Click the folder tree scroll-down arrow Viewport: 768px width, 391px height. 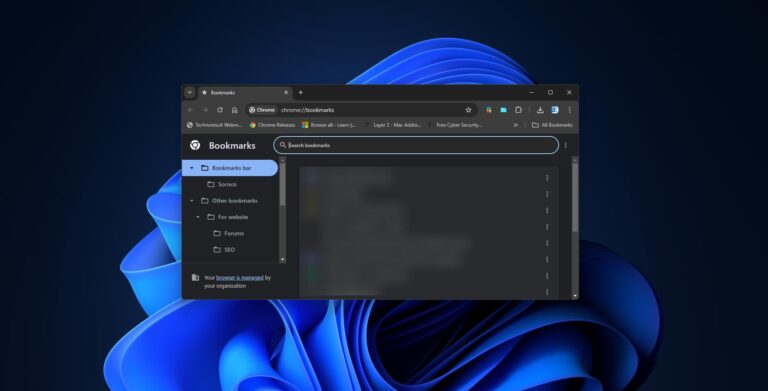[x=282, y=260]
